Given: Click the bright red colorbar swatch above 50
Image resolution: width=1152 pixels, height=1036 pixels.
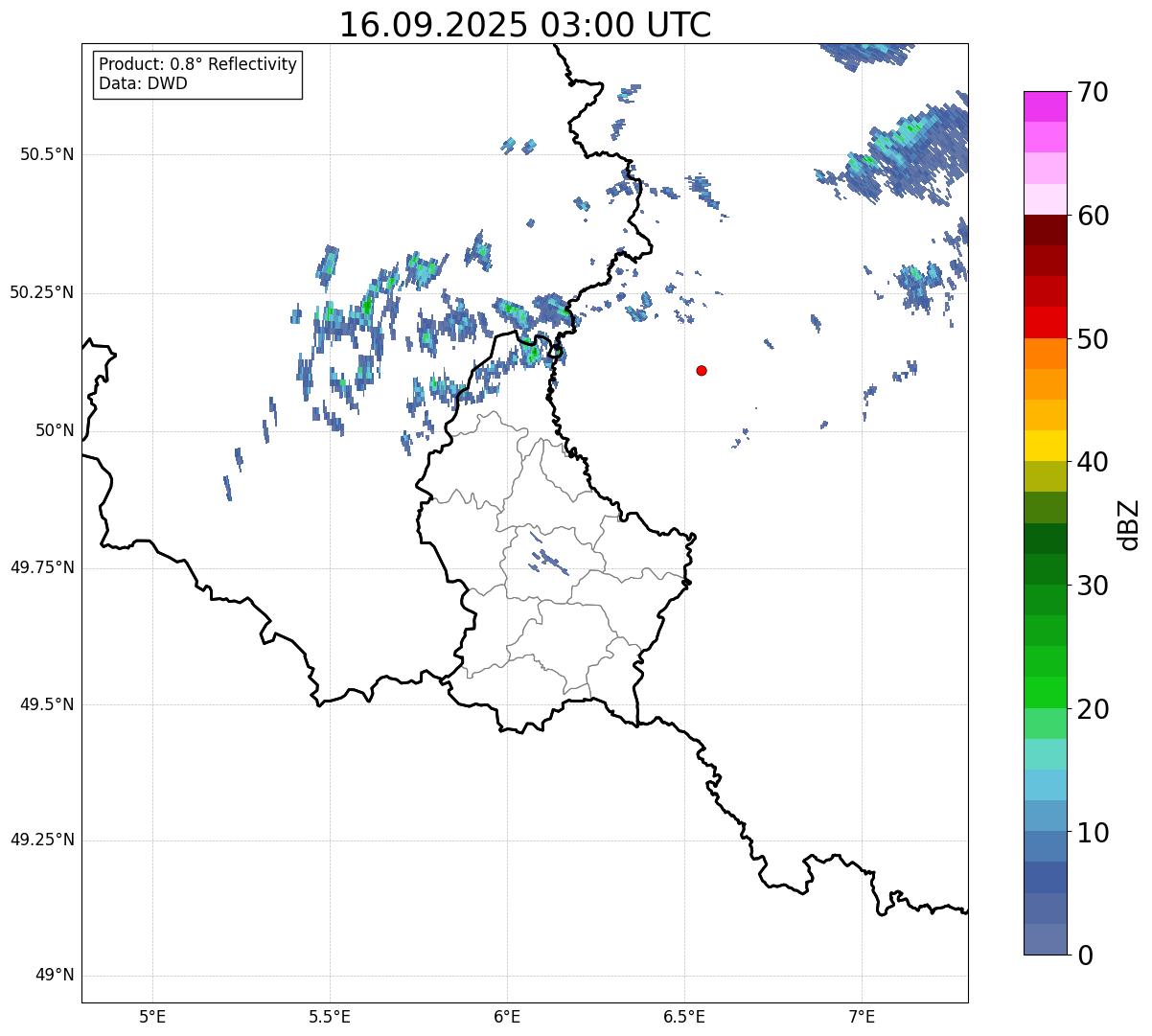Looking at the screenshot, I should (1046, 322).
